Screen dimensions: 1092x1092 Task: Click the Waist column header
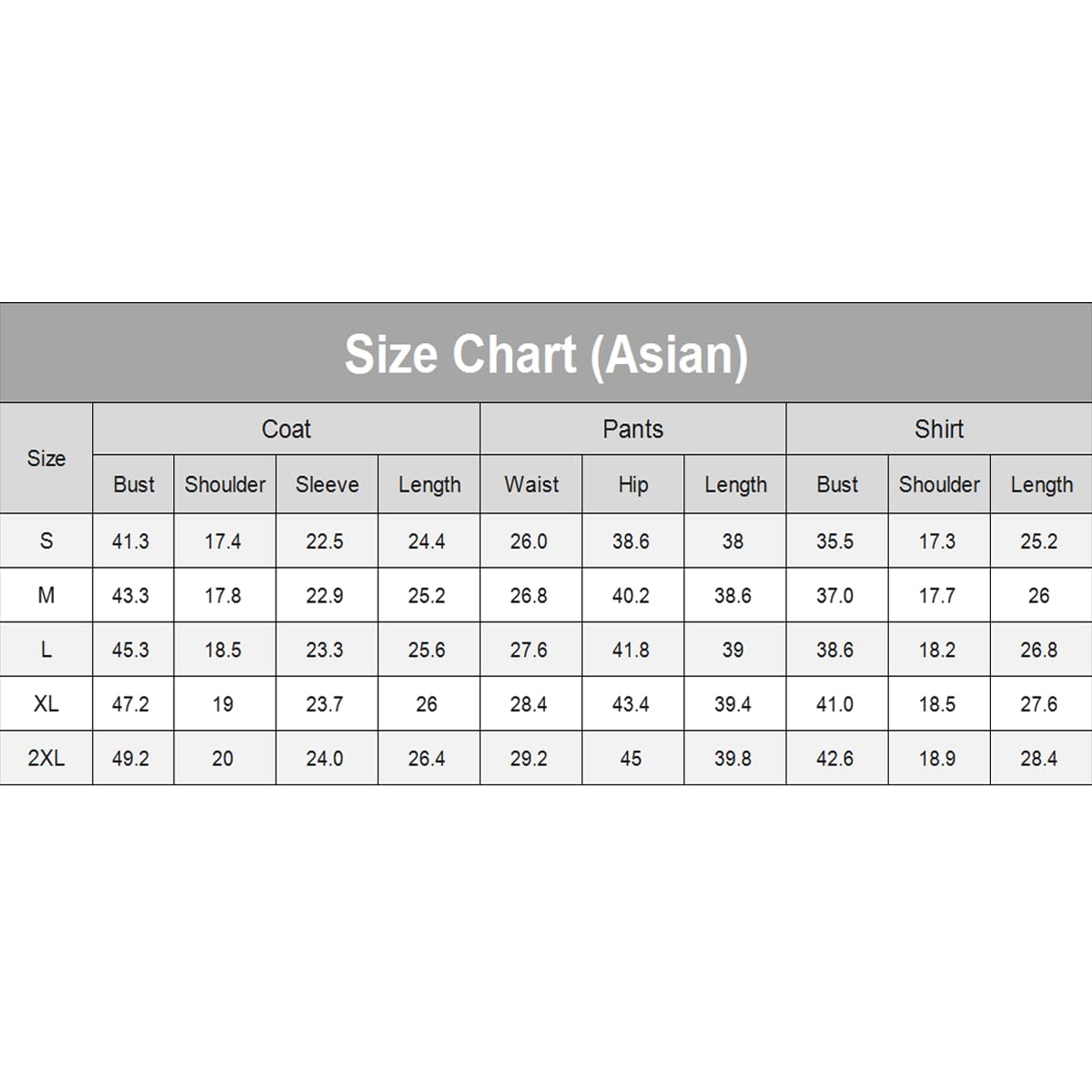pyautogui.click(x=531, y=484)
